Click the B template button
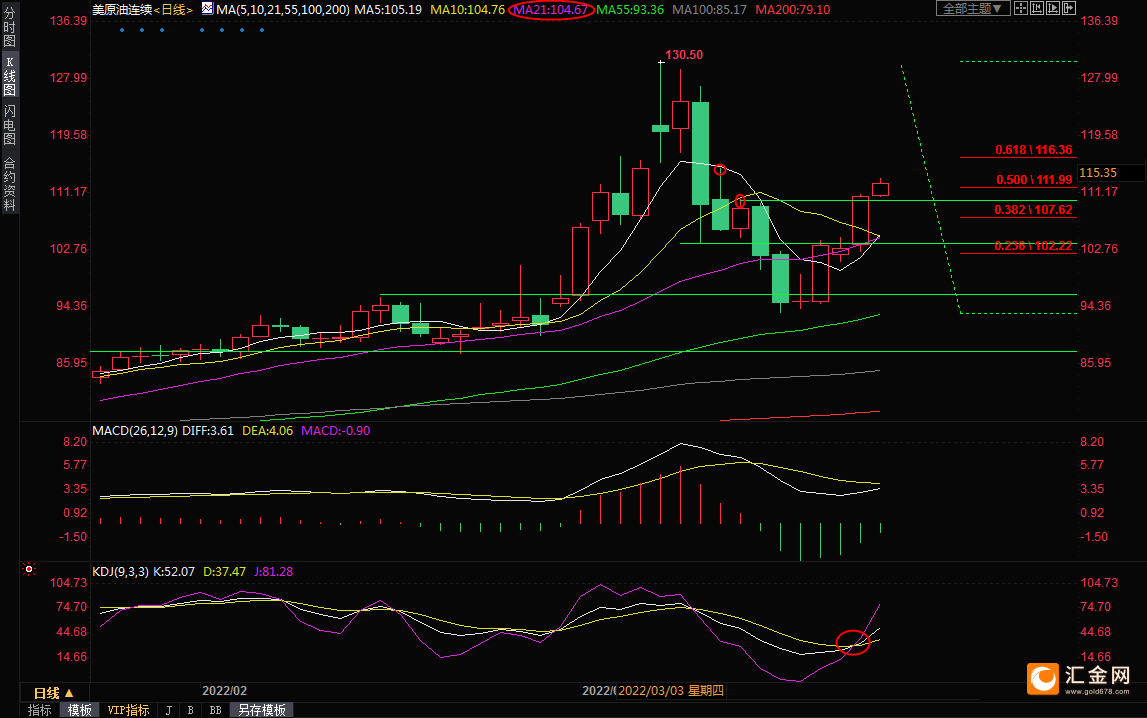This screenshot has height=718, width=1147. click(x=190, y=710)
